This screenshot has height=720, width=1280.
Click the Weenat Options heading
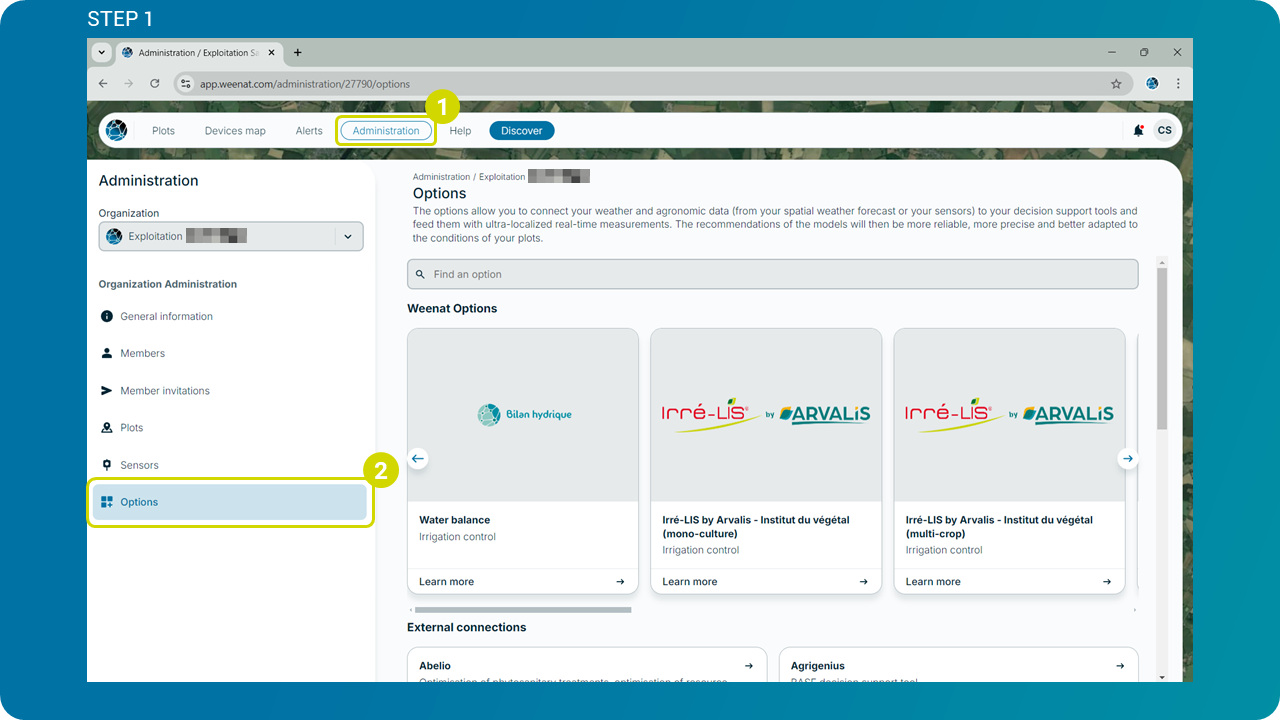[x=452, y=309]
